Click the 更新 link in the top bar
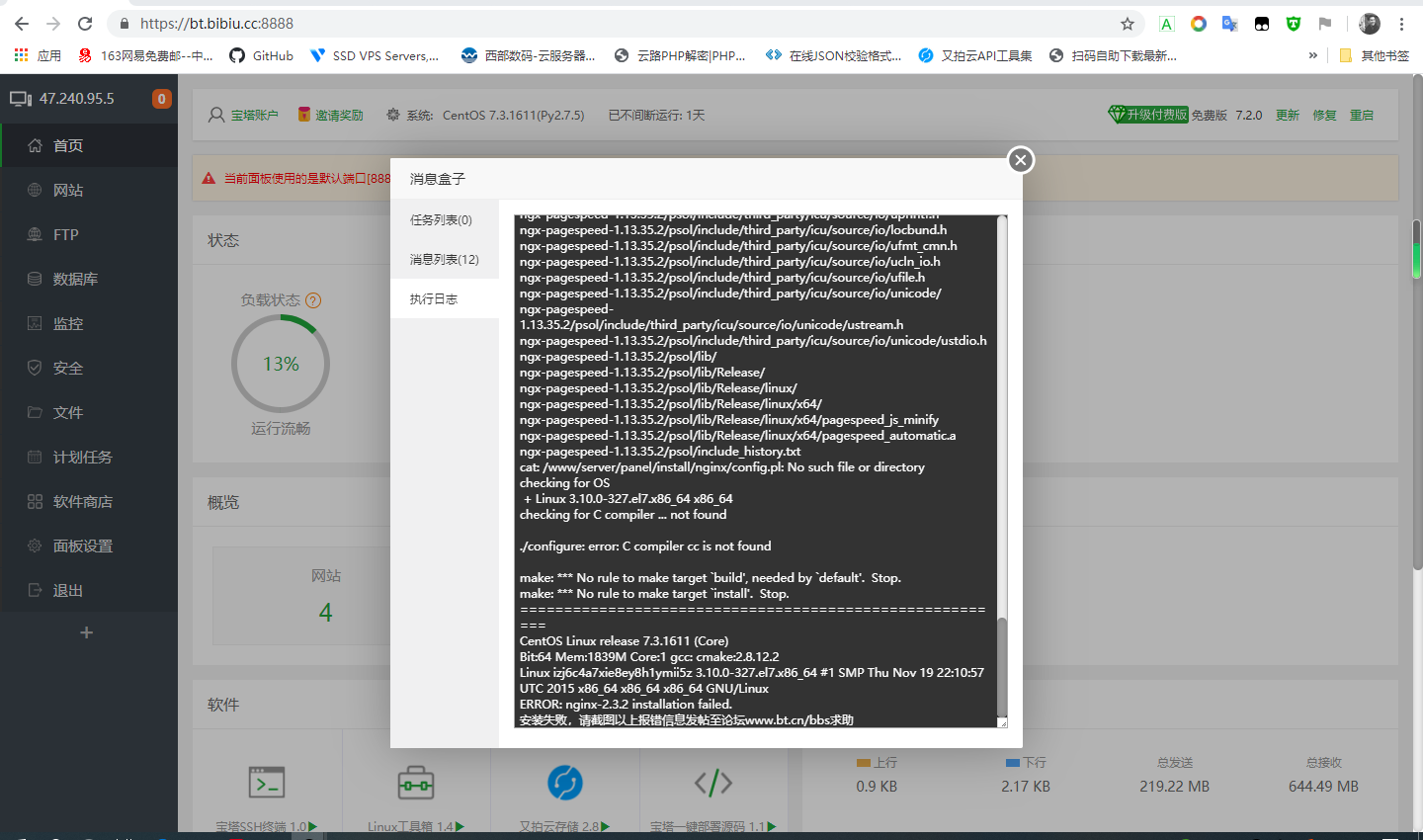 pos(1288,116)
